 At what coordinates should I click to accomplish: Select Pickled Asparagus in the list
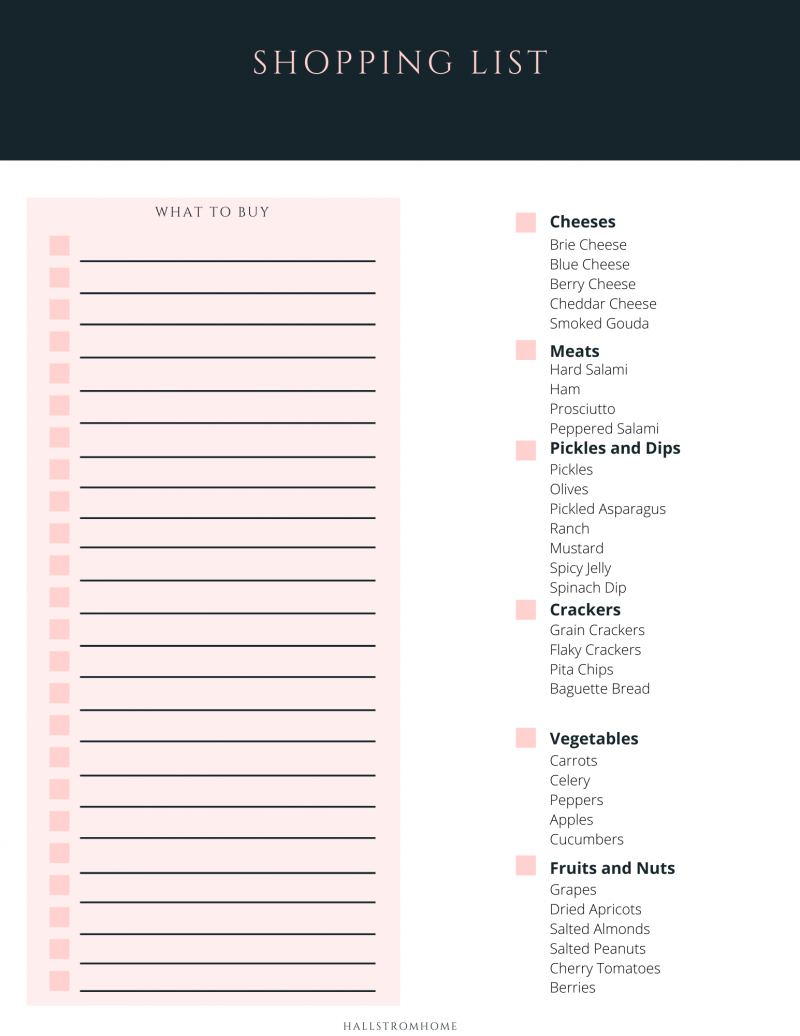pos(607,509)
